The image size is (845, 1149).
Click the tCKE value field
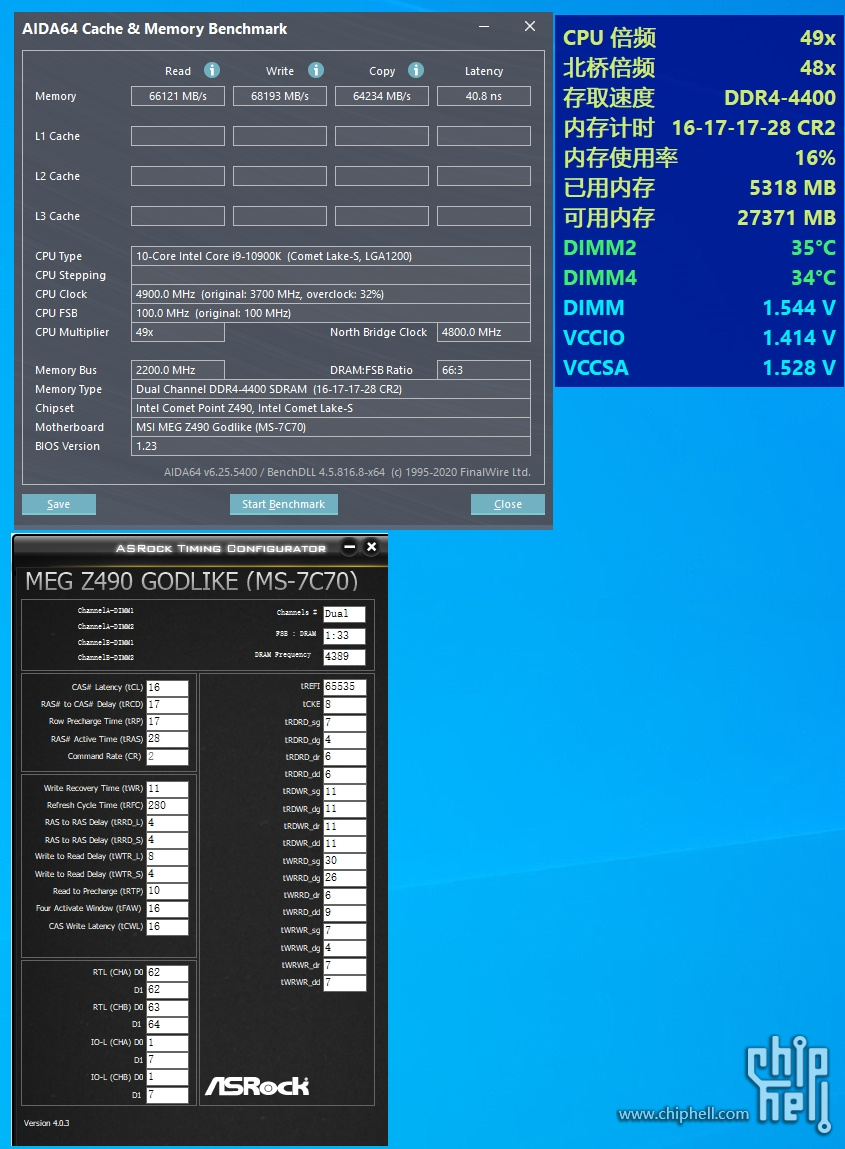[x=344, y=704]
